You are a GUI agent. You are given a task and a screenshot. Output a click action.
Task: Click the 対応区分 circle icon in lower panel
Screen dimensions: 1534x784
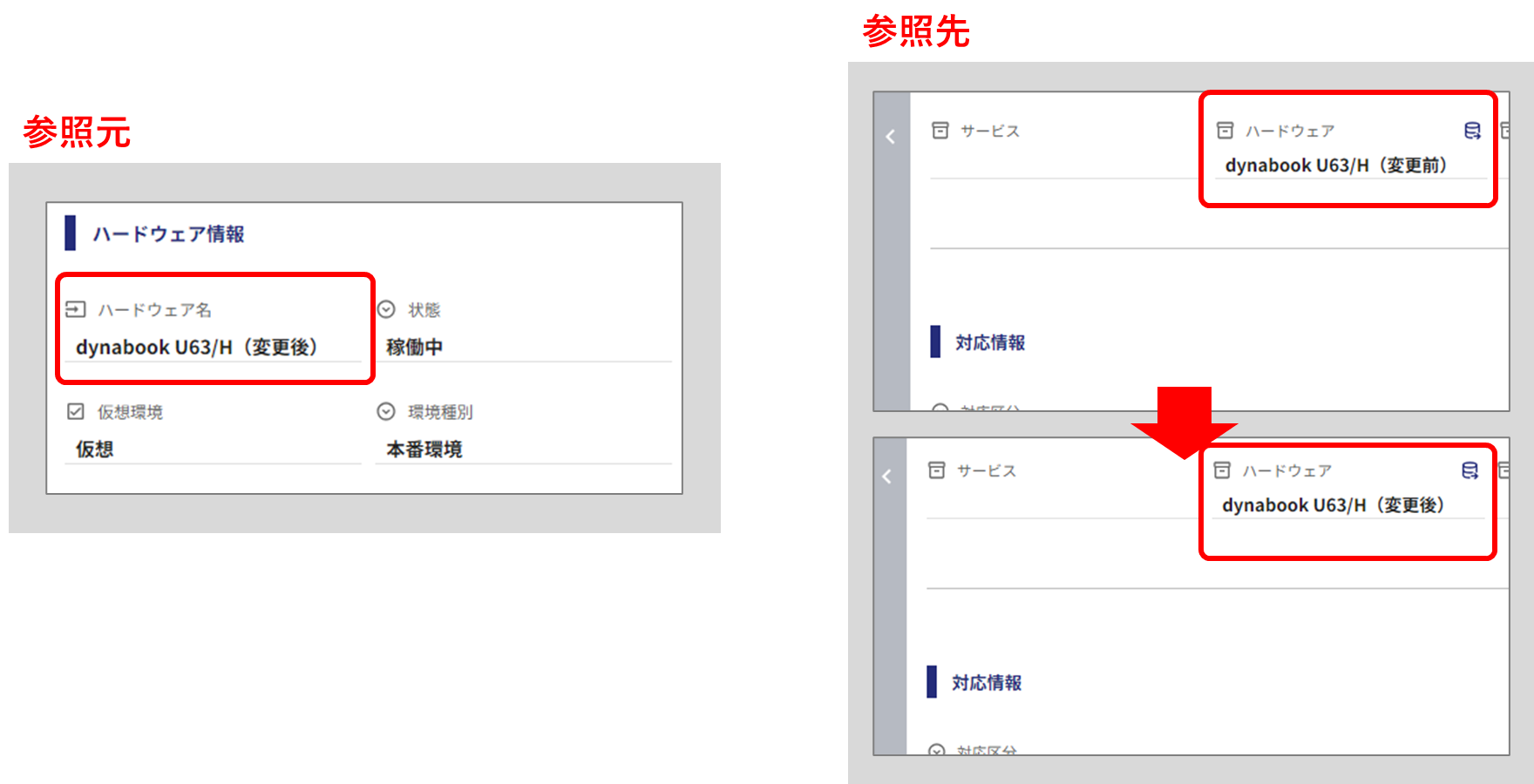936,750
